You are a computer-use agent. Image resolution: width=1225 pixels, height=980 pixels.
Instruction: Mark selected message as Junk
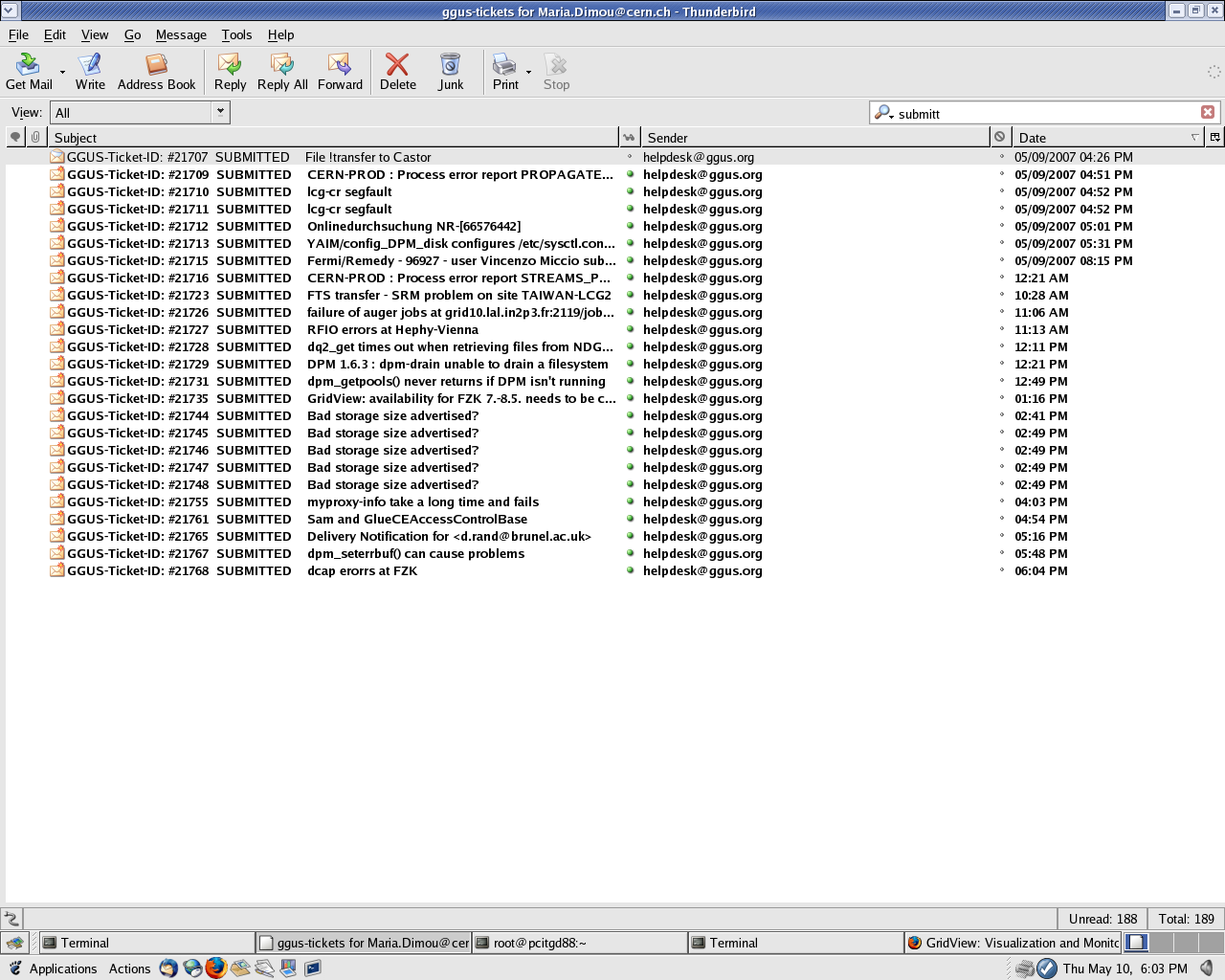pos(451,72)
